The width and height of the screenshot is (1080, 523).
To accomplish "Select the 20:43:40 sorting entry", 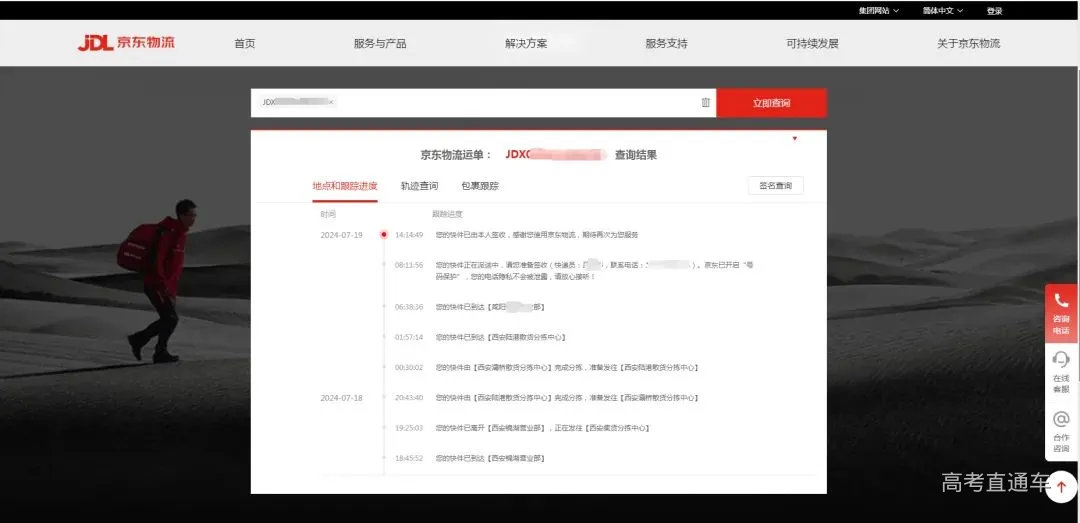I will tap(567, 398).
